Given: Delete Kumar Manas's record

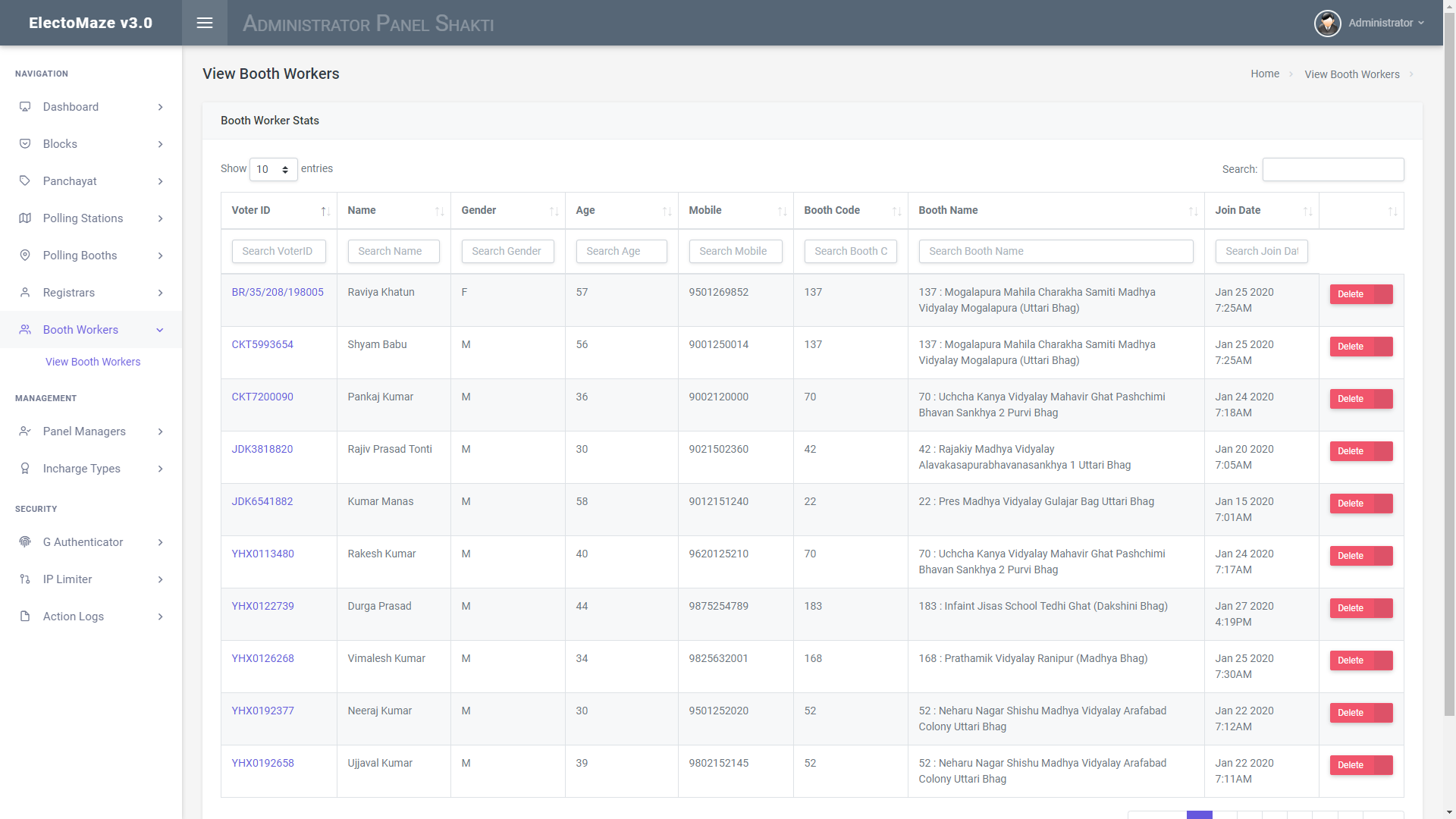Looking at the screenshot, I should click(1360, 504).
